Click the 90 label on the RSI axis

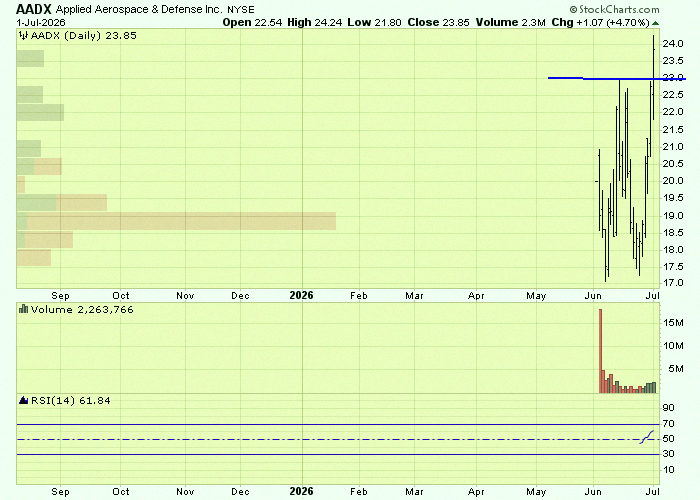(x=669, y=408)
